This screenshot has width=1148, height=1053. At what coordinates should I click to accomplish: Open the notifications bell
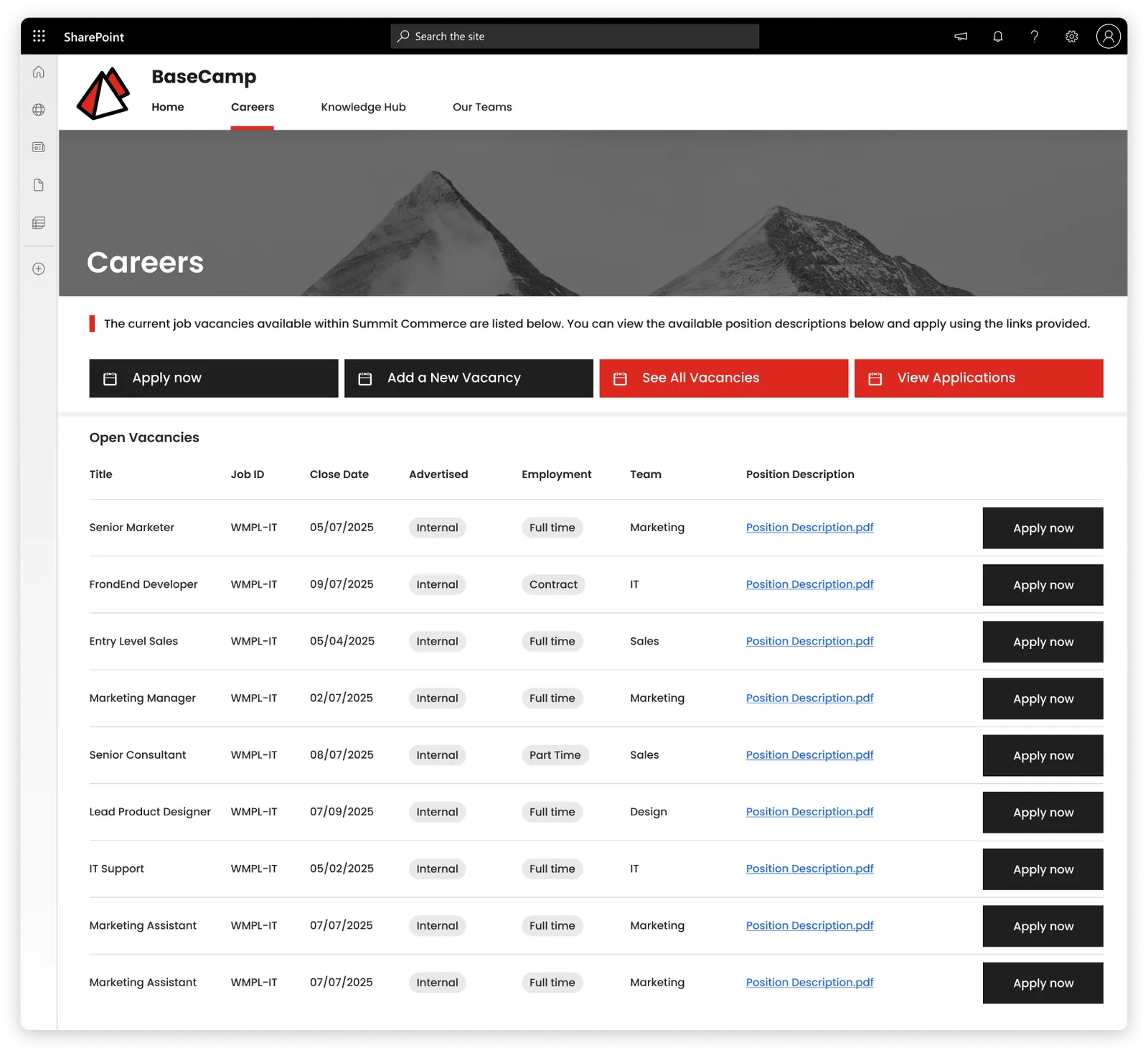pyautogui.click(x=998, y=37)
